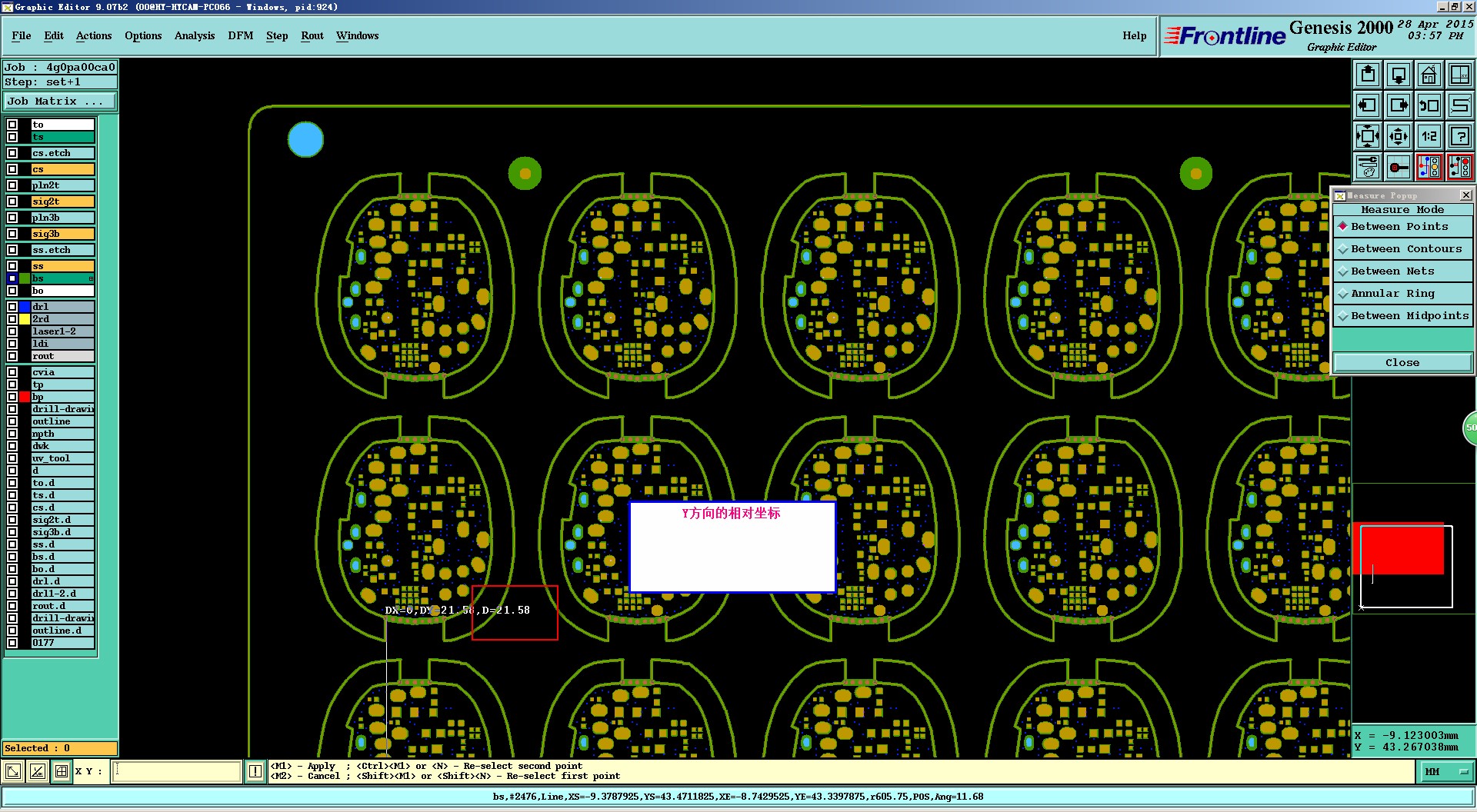Select the 'pln3b' layer row
Image resolution: width=1477 pixels, height=812 pixels.
[62, 218]
